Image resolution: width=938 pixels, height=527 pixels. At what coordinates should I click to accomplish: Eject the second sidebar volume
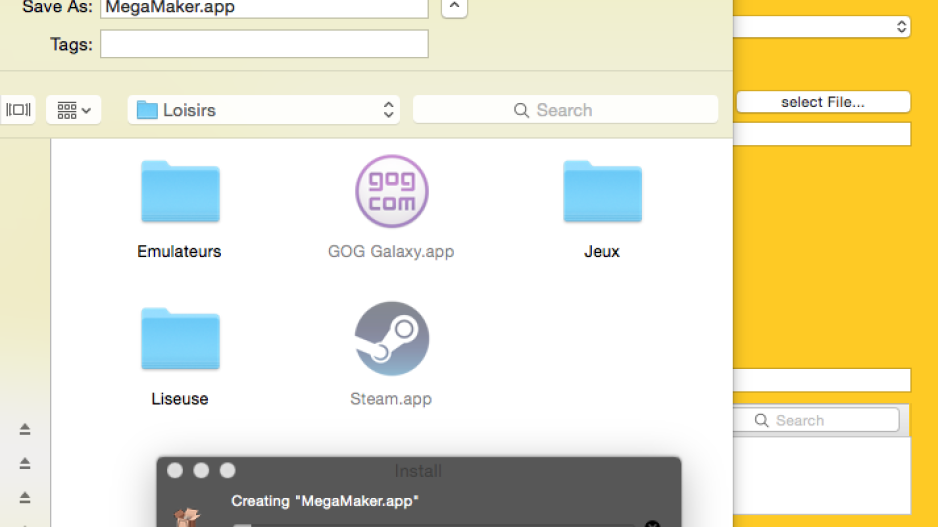coord(25,463)
